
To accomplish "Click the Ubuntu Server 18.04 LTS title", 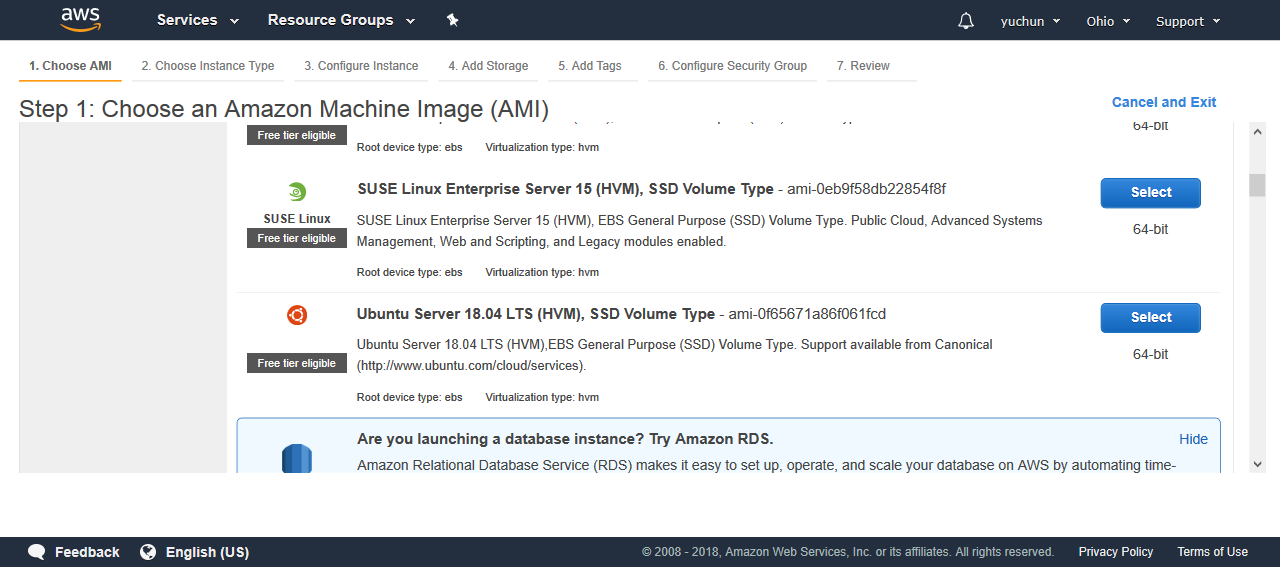I will click(x=536, y=314).
